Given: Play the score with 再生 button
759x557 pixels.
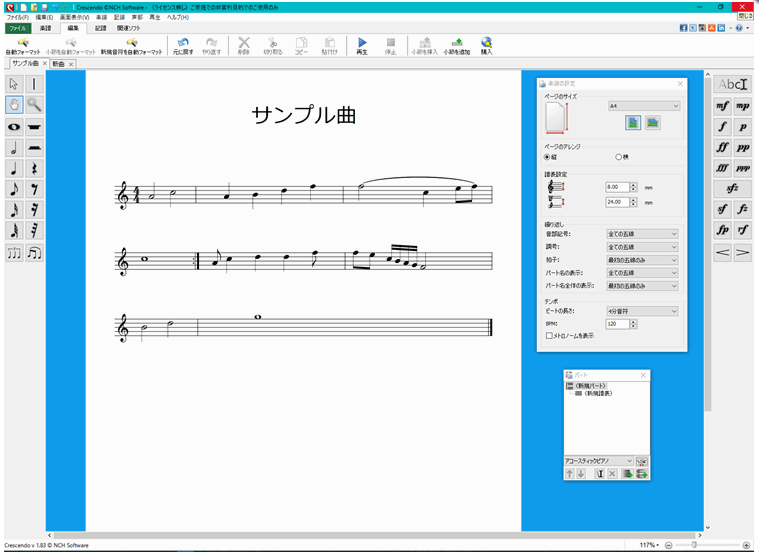Looking at the screenshot, I should [362, 46].
